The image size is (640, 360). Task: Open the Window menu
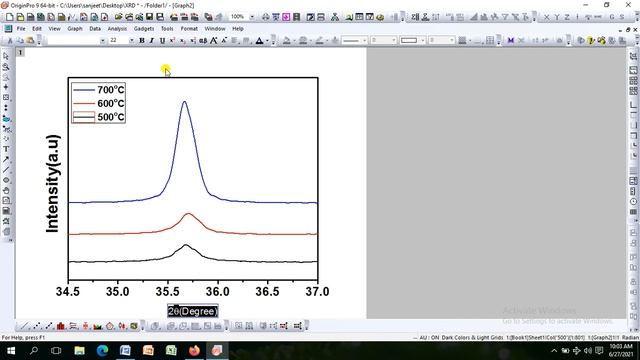215,29
